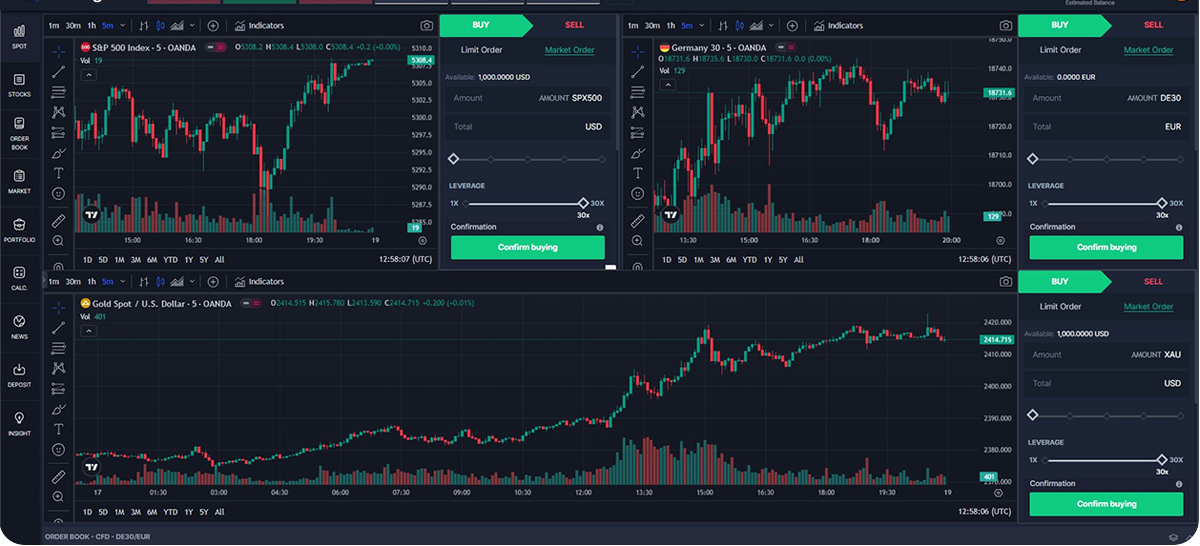Viewport: 1200px width, 546px height.
Task: Switch to SELL tab in the Gold order panel
Action: (x=1153, y=282)
